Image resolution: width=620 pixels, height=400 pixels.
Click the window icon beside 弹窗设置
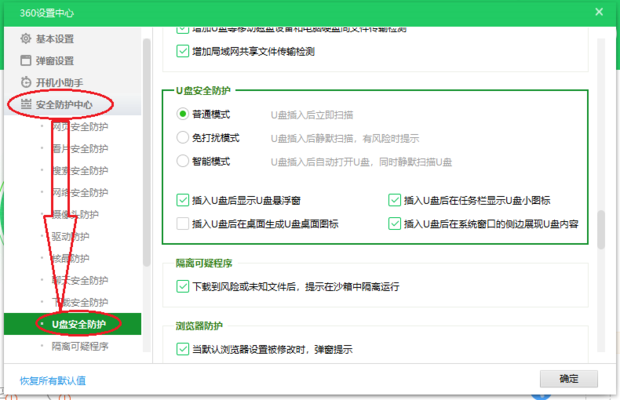click(x=26, y=60)
